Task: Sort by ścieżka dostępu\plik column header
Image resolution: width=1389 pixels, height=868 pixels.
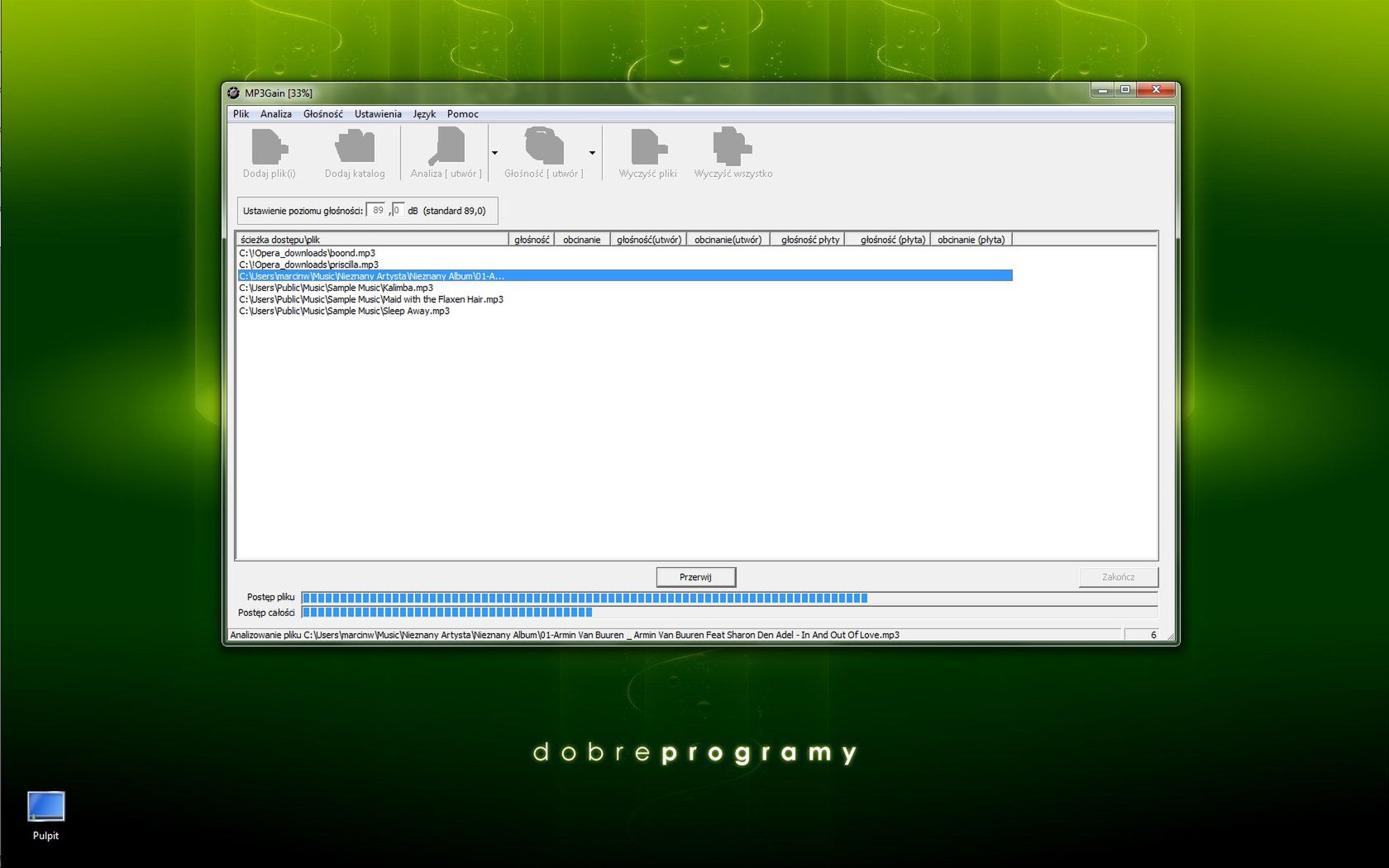Action: click(x=372, y=240)
